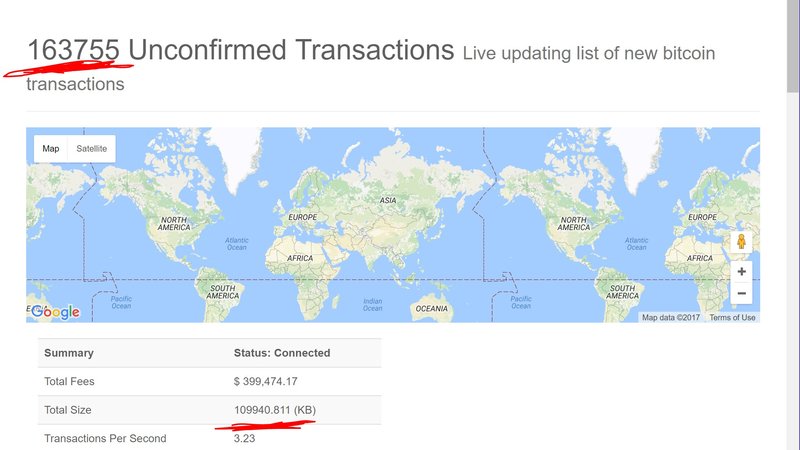Click the Indian Ocean map label
The image size is (800, 450).
pos(372,304)
